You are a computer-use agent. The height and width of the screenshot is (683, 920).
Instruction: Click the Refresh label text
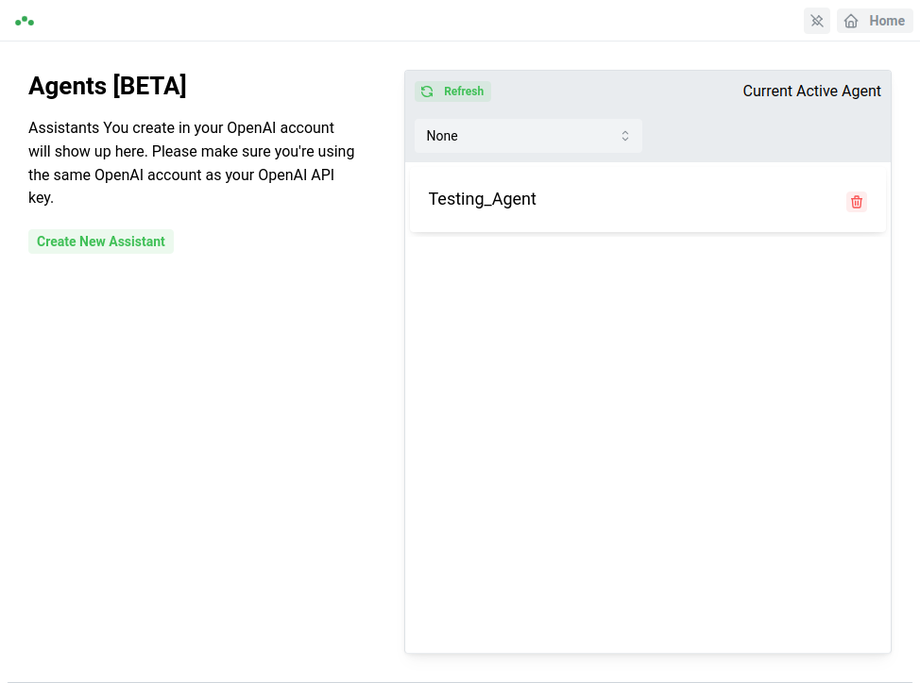point(464,92)
